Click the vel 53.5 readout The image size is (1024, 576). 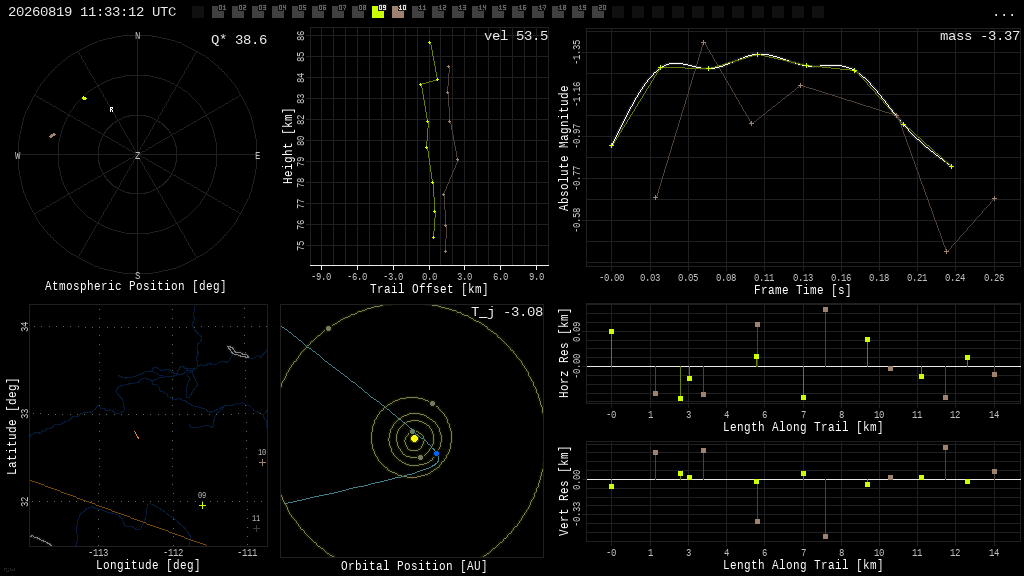[x=516, y=36]
